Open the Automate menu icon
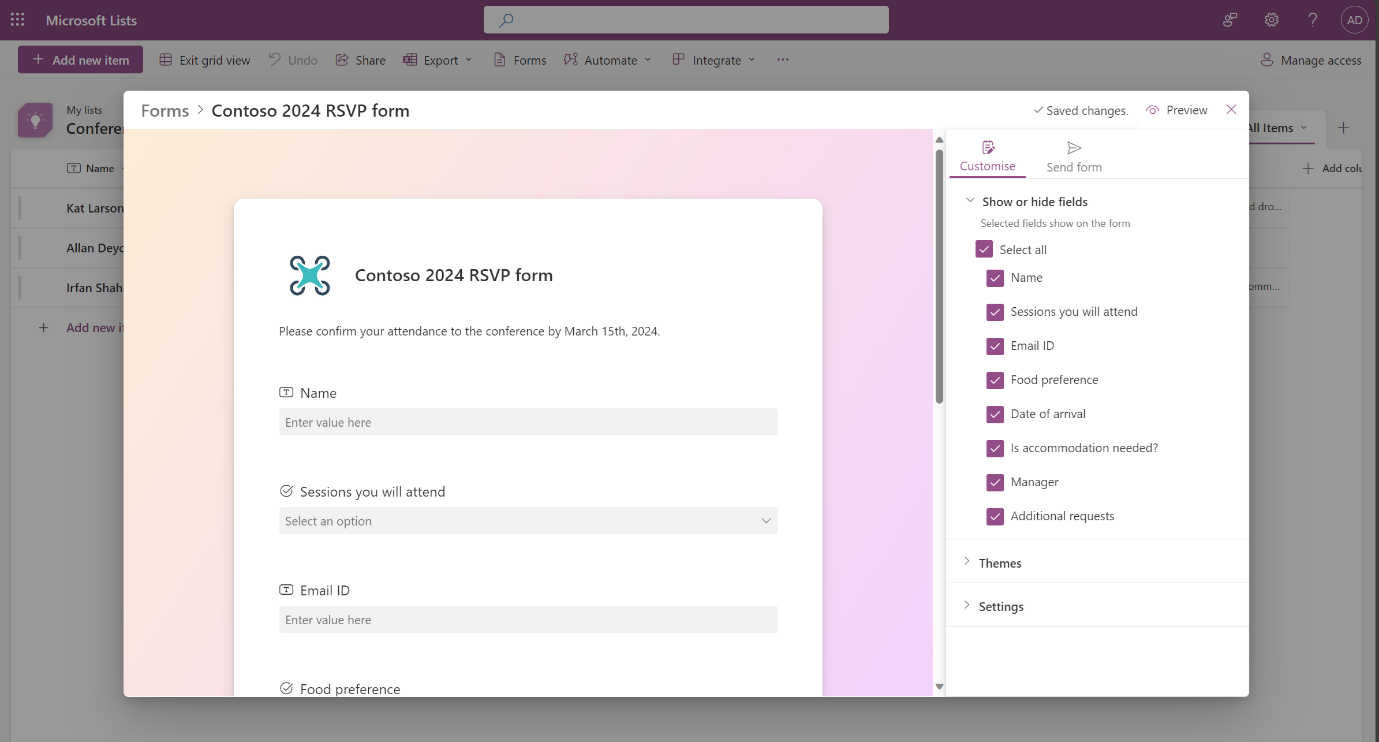 pyautogui.click(x=571, y=60)
